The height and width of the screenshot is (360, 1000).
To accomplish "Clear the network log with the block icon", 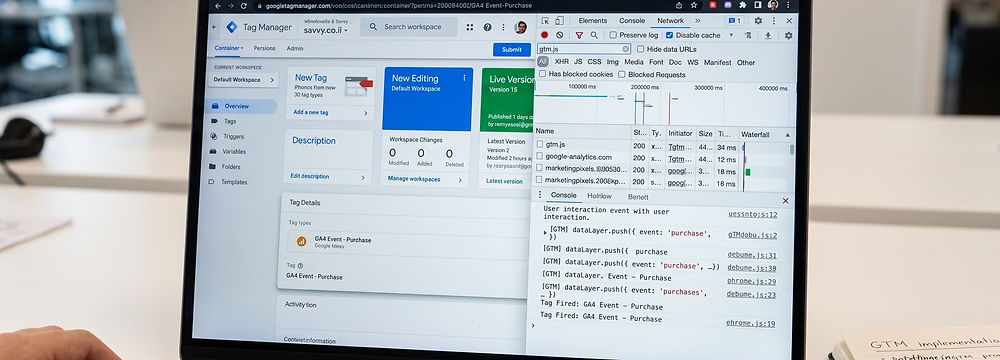I will 559,35.
